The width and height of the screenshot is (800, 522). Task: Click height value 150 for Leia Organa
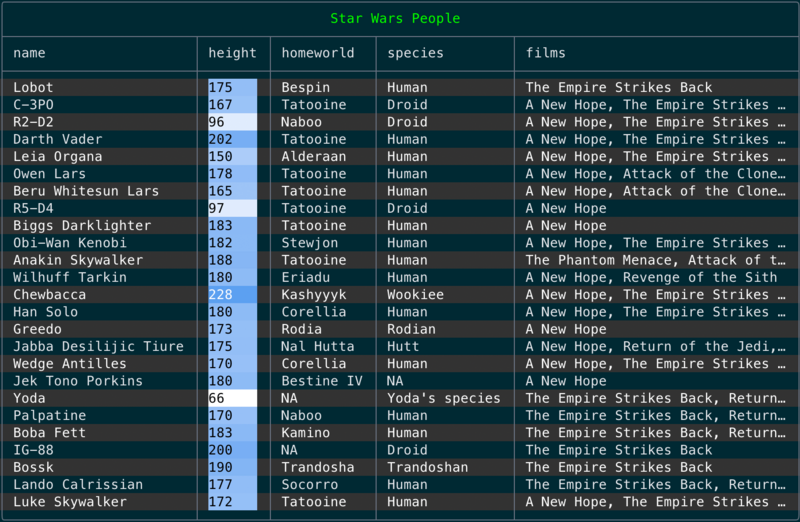point(220,157)
